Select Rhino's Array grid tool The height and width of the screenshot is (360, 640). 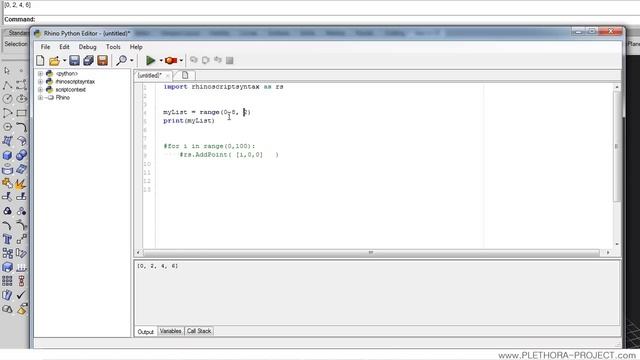point(7,281)
